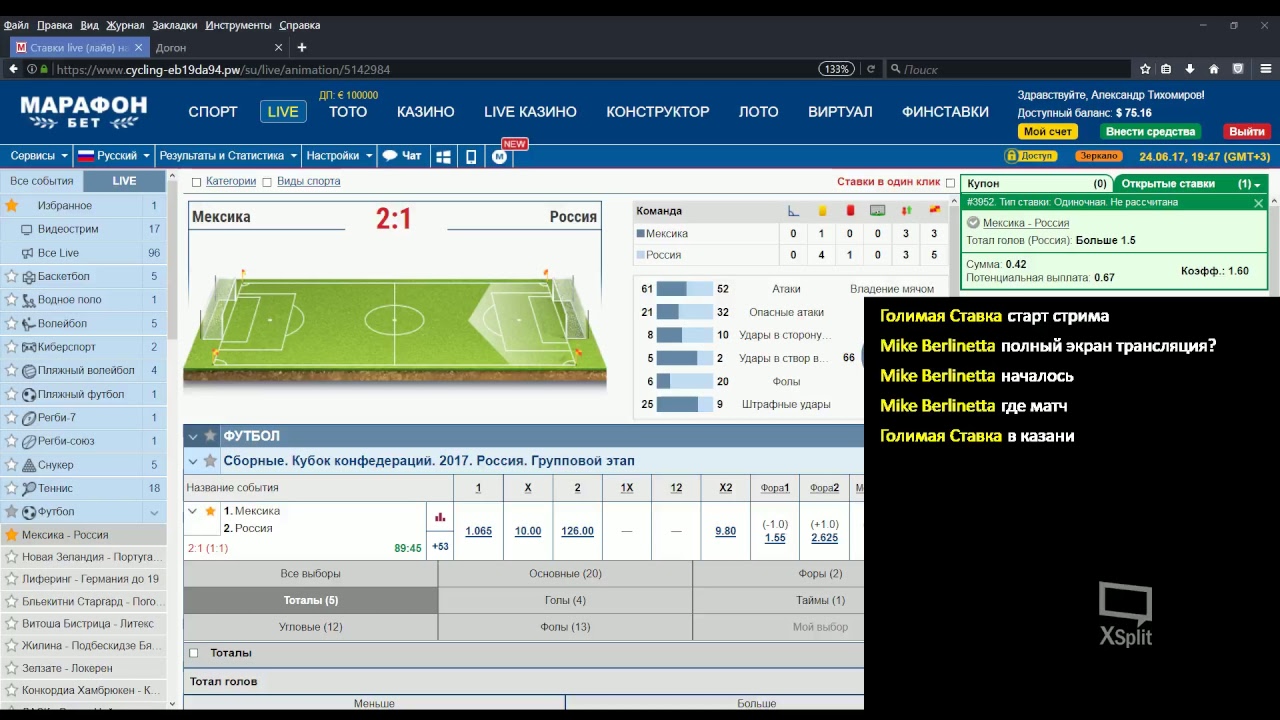The image size is (1280, 720).
Task: Click the red Выйти button
Action: [x=1247, y=132]
